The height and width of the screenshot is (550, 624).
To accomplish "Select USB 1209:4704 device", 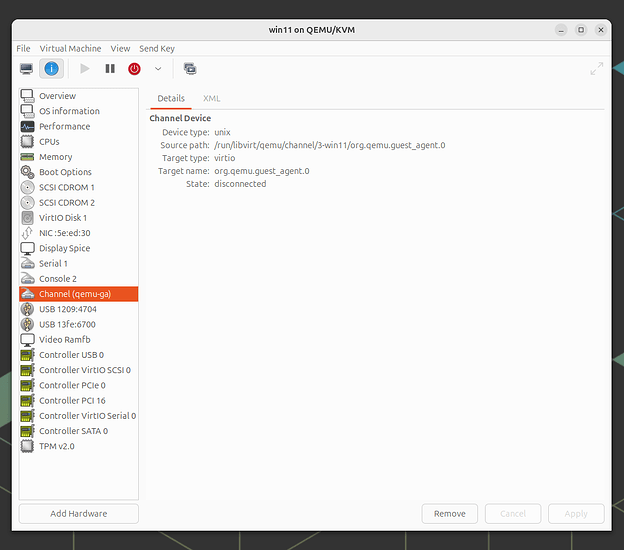I will (79, 309).
